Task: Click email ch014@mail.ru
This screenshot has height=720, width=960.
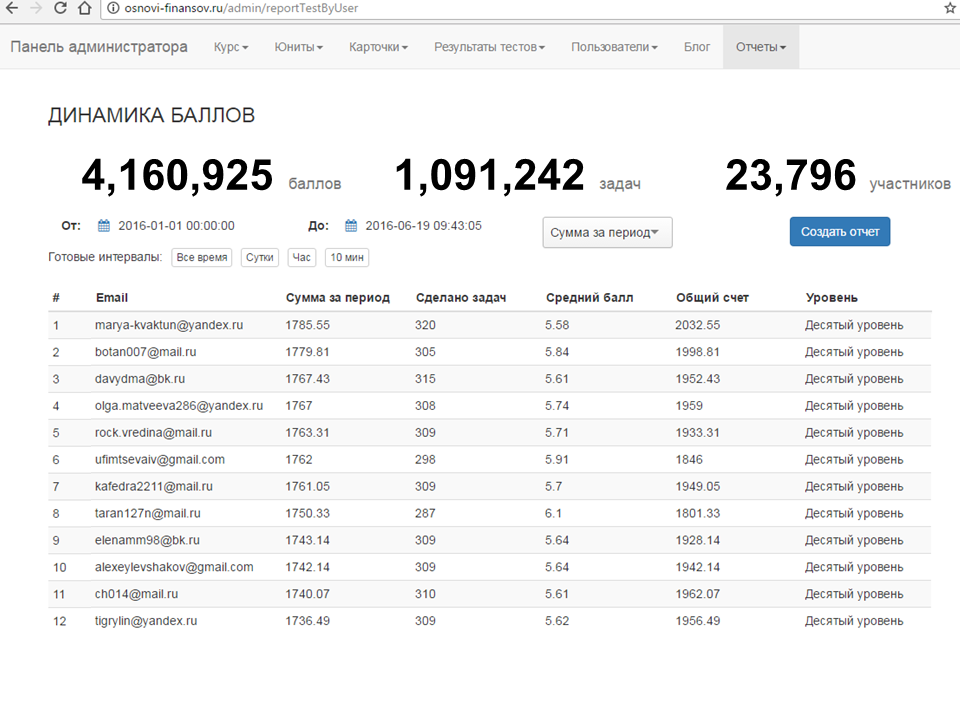Action: point(137,594)
